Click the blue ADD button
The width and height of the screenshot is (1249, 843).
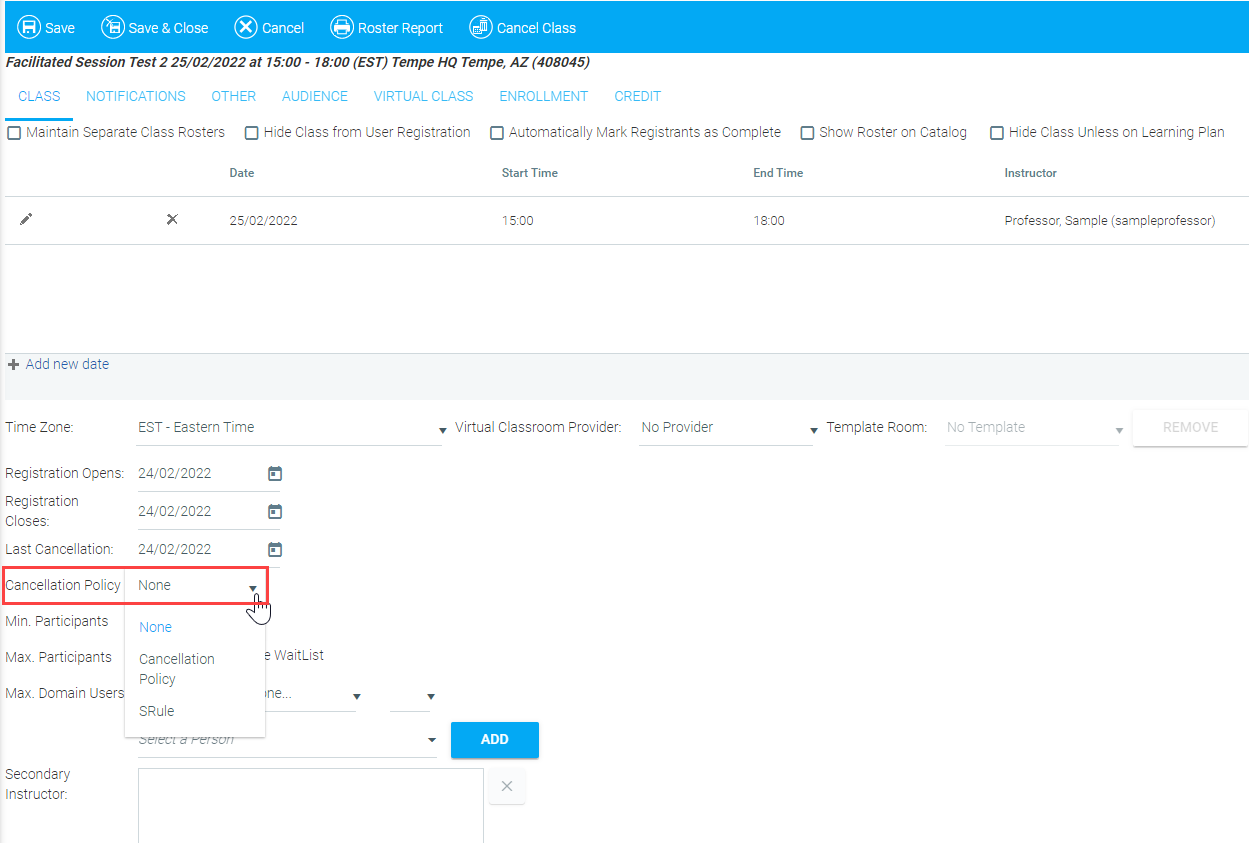[x=494, y=740]
